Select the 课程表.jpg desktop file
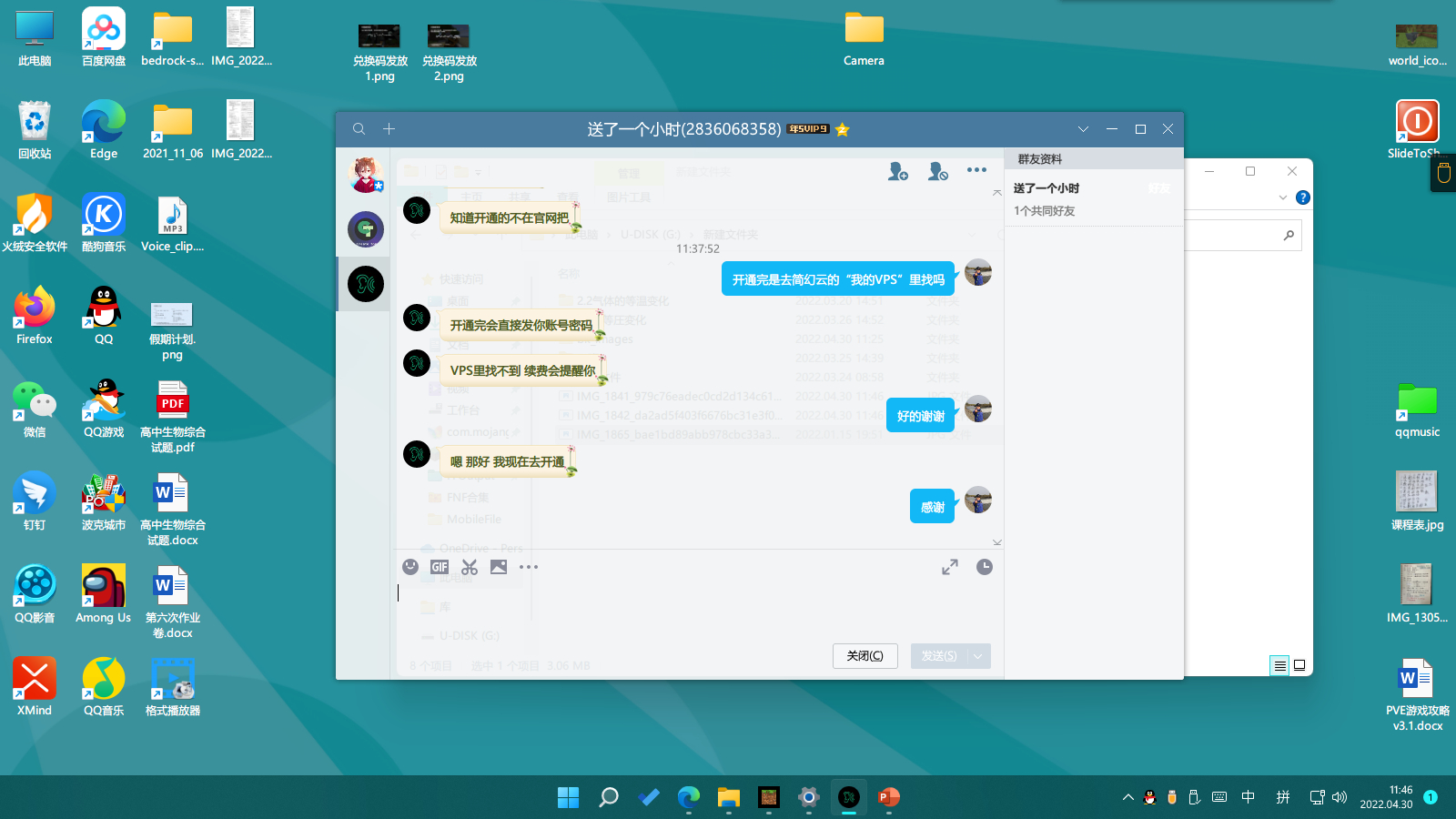The image size is (1456, 819). pyautogui.click(x=1417, y=501)
